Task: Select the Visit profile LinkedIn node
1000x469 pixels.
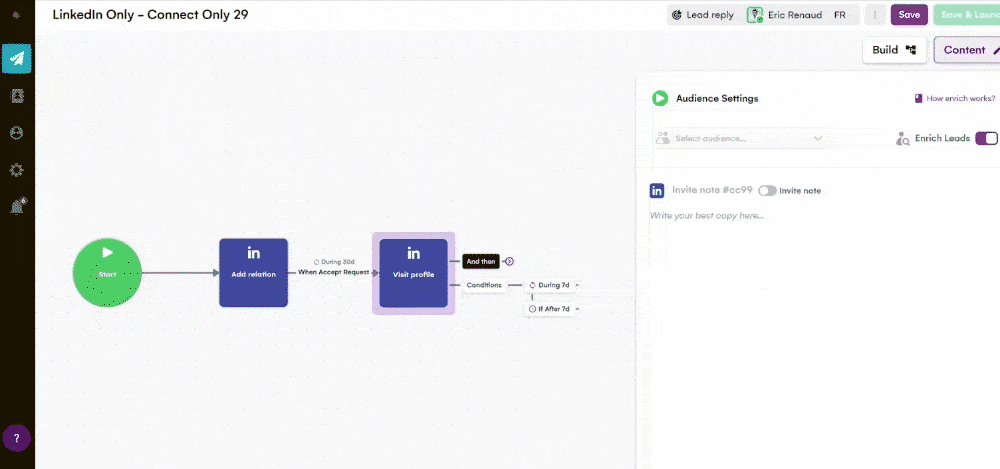Action: click(413, 273)
